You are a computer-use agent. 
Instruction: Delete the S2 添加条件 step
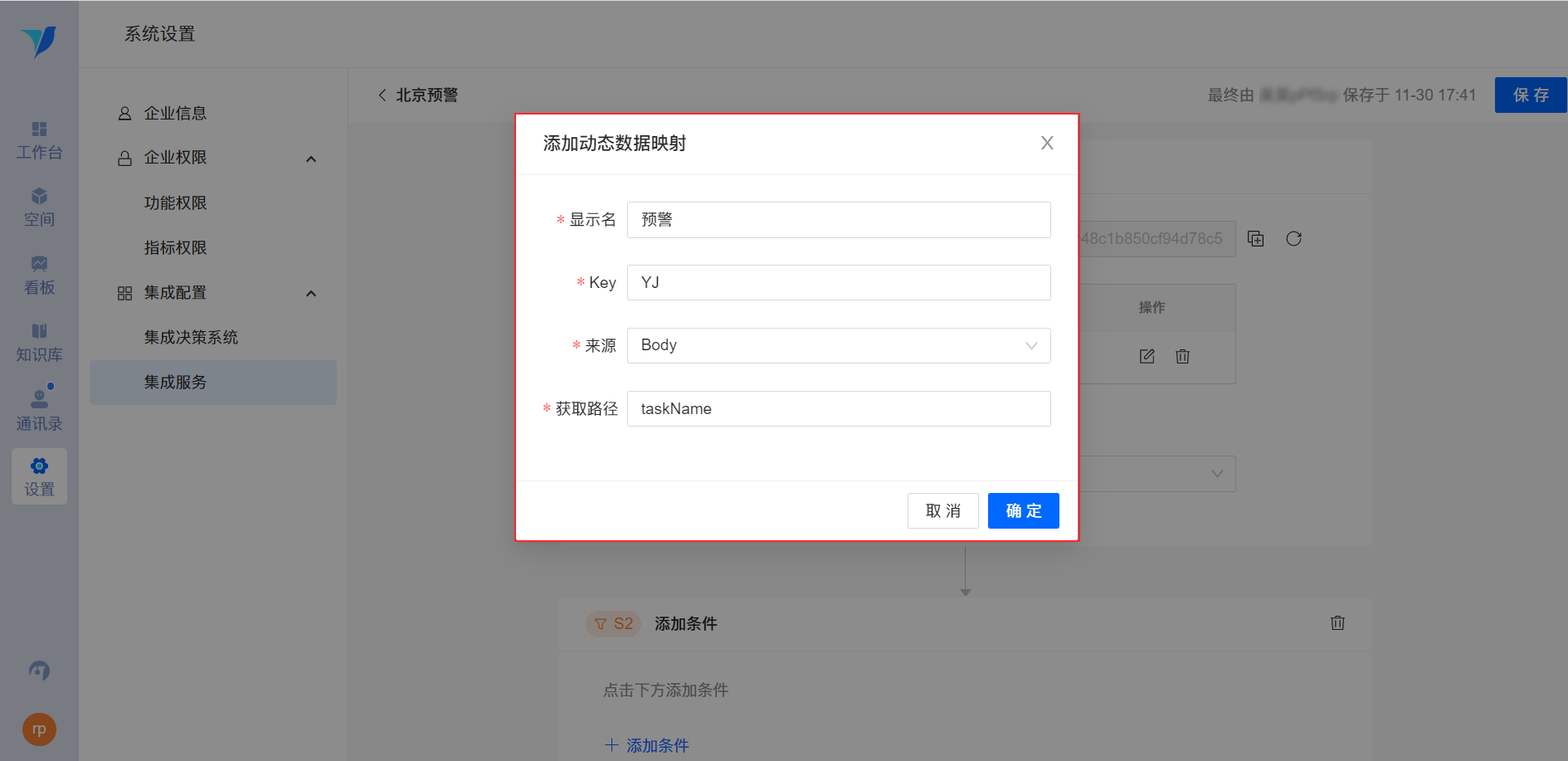tap(1337, 622)
